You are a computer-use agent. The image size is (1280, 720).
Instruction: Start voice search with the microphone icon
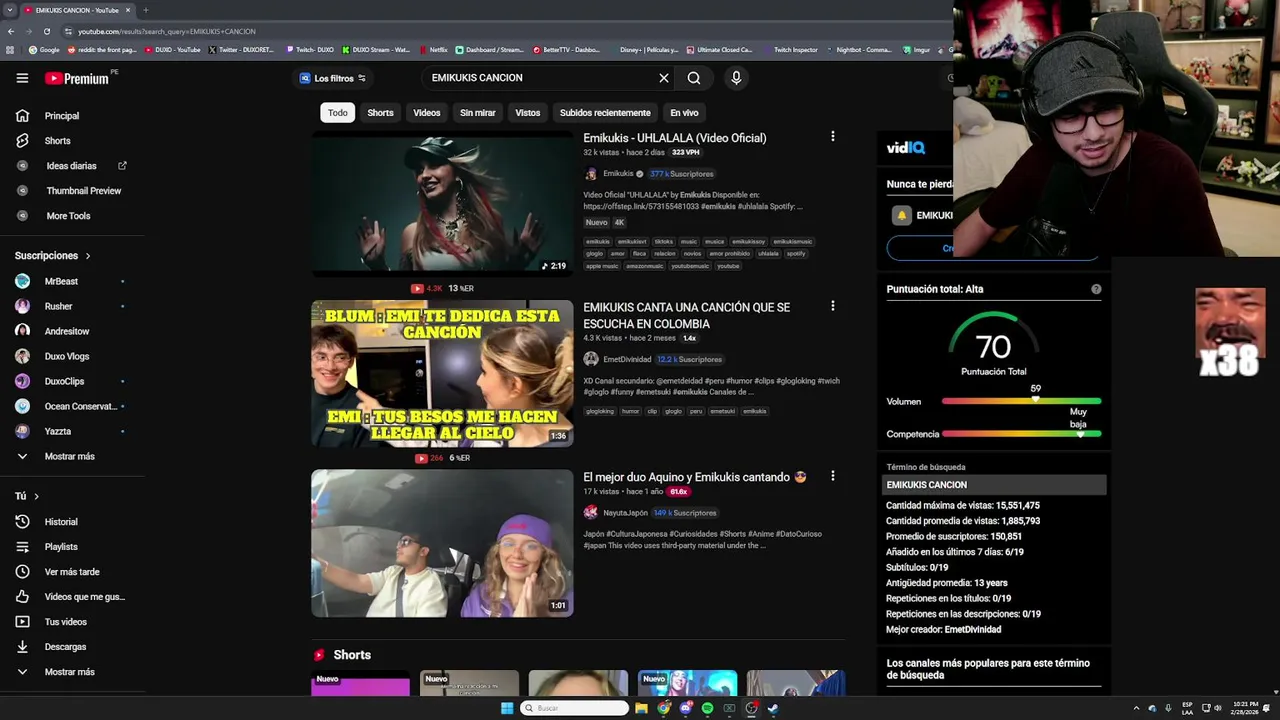[x=736, y=78]
